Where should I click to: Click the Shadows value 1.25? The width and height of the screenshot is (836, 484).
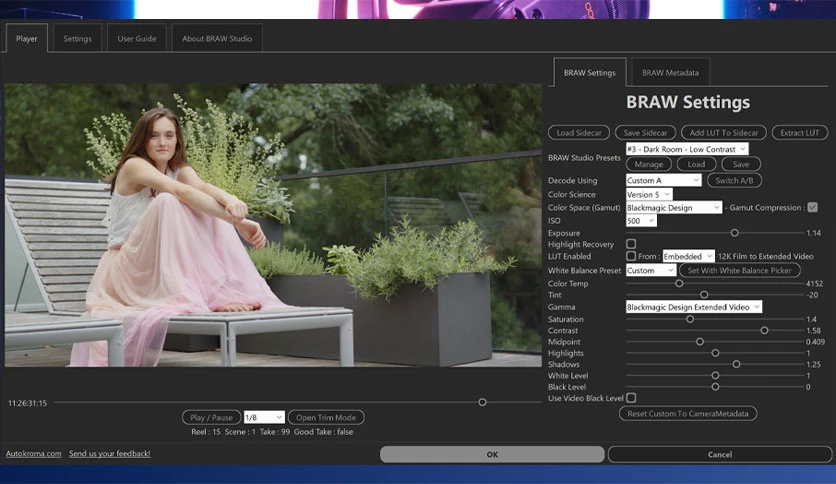(x=813, y=365)
